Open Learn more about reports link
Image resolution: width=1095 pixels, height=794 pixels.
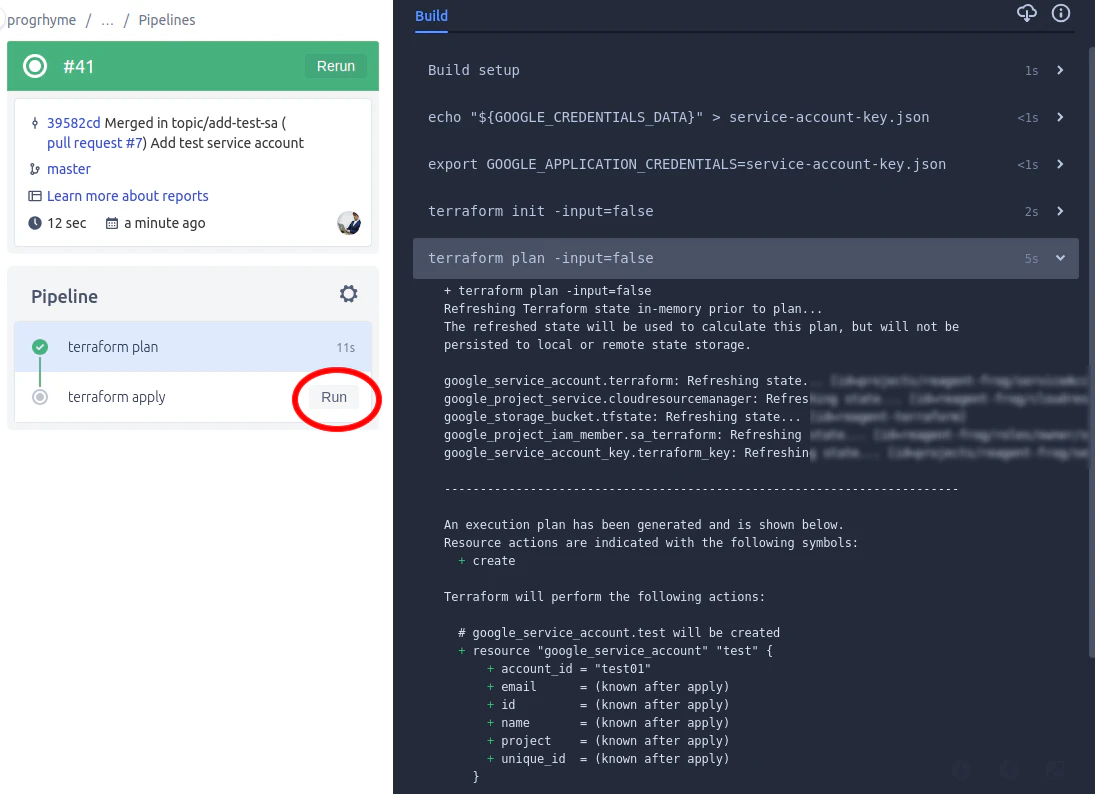pyautogui.click(x=127, y=196)
